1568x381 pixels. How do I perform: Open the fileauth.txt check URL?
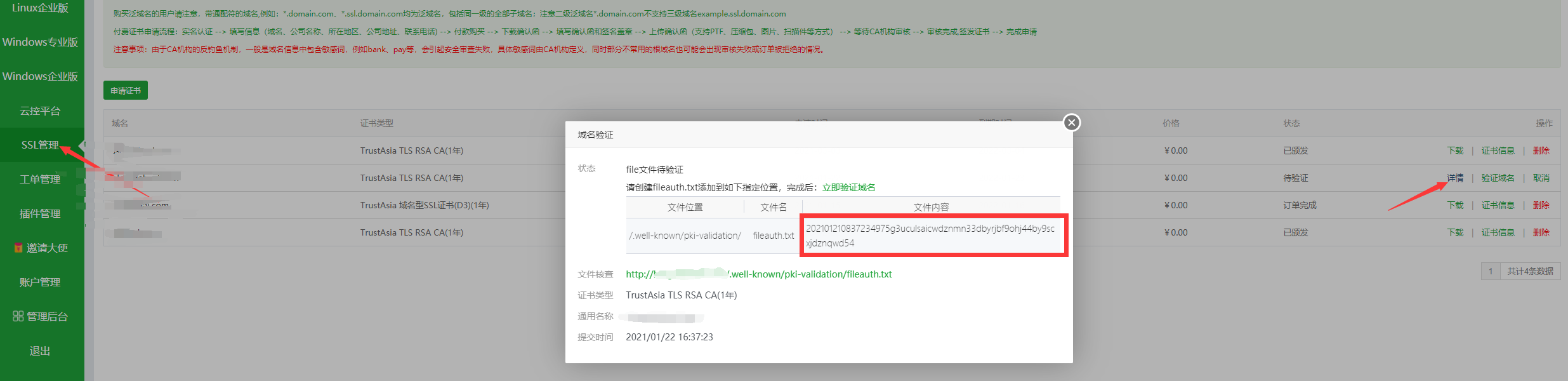pyautogui.click(x=759, y=274)
